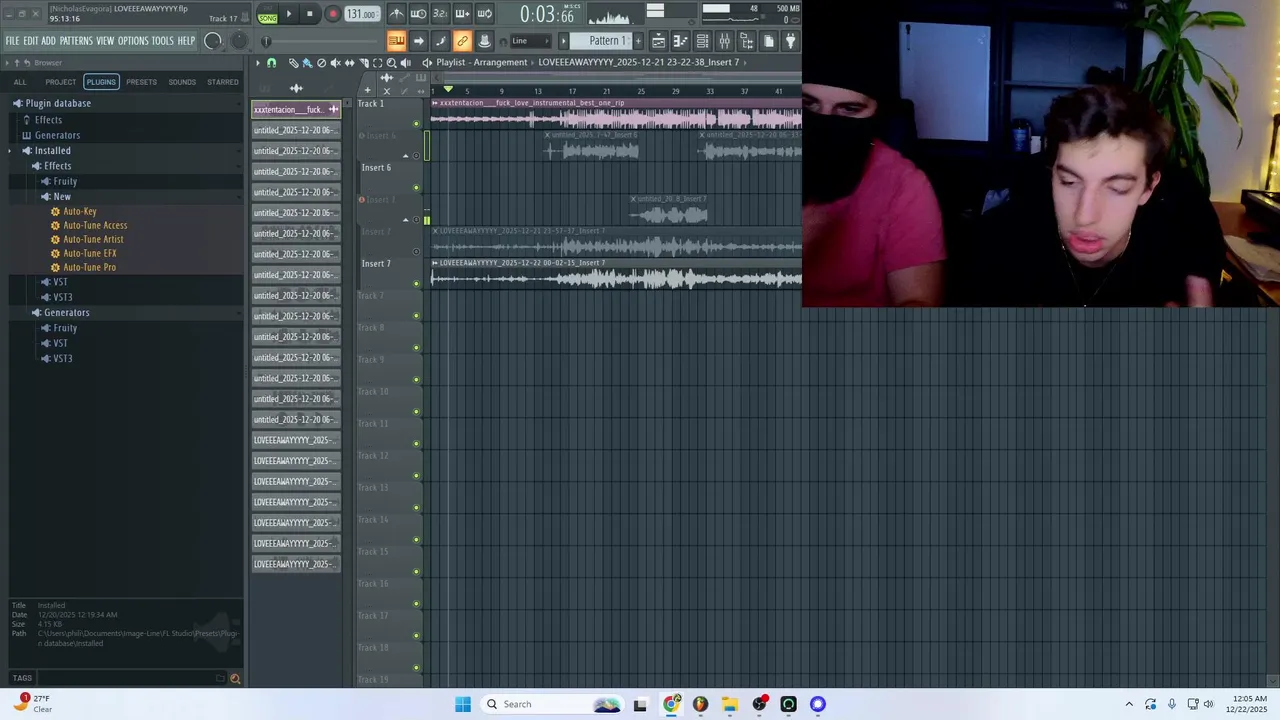Toggle the orange link multilink button
This screenshot has height=720, width=1280.
click(x=462, y=41)
